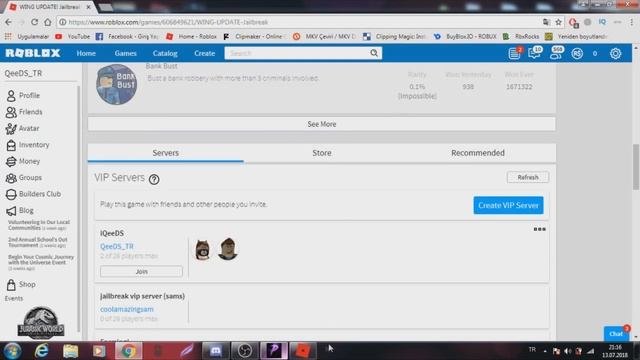Click the browser back arrow
640x360 pixels.
(9, 22)
